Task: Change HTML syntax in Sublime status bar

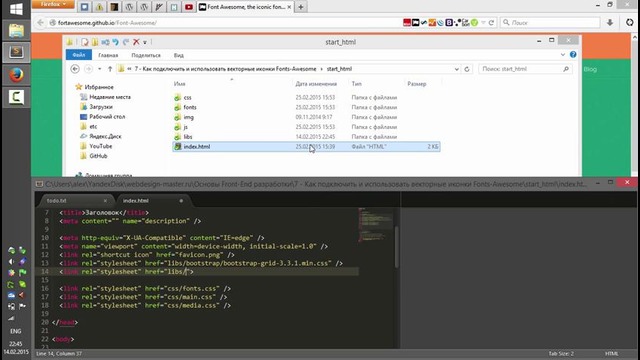Action: pos(611,353)
